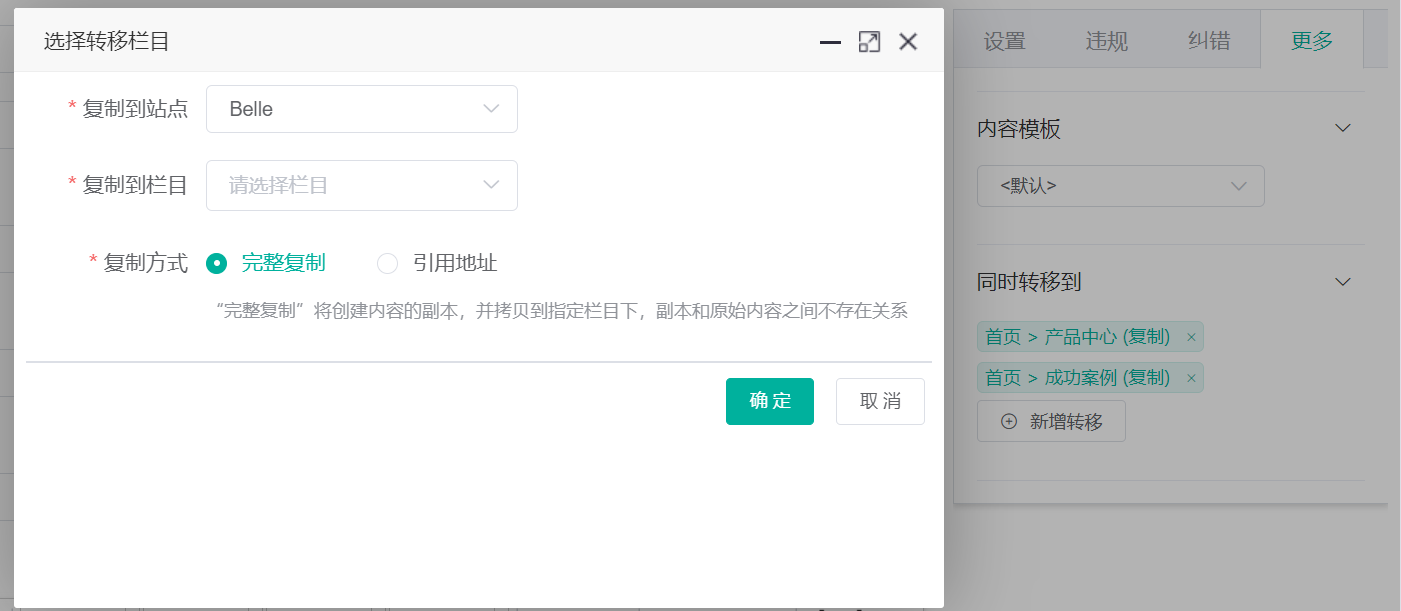Open the 复制到栏目 selector

click(361, 185)
